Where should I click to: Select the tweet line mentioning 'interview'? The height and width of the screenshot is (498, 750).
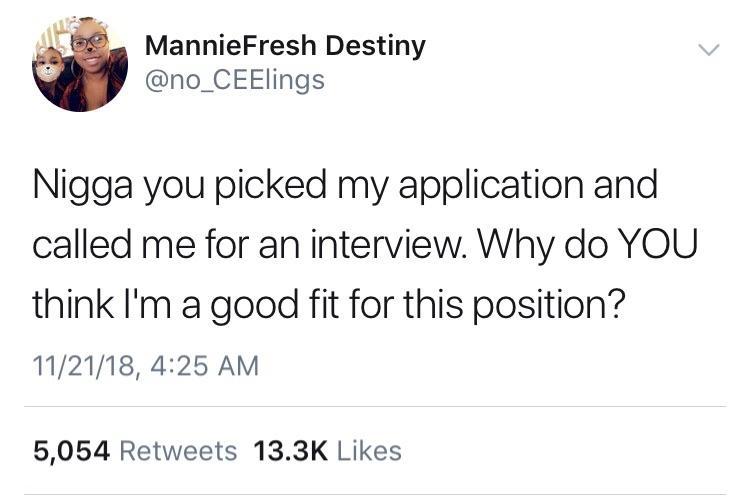pyautogui.click(x=365, y=244)
